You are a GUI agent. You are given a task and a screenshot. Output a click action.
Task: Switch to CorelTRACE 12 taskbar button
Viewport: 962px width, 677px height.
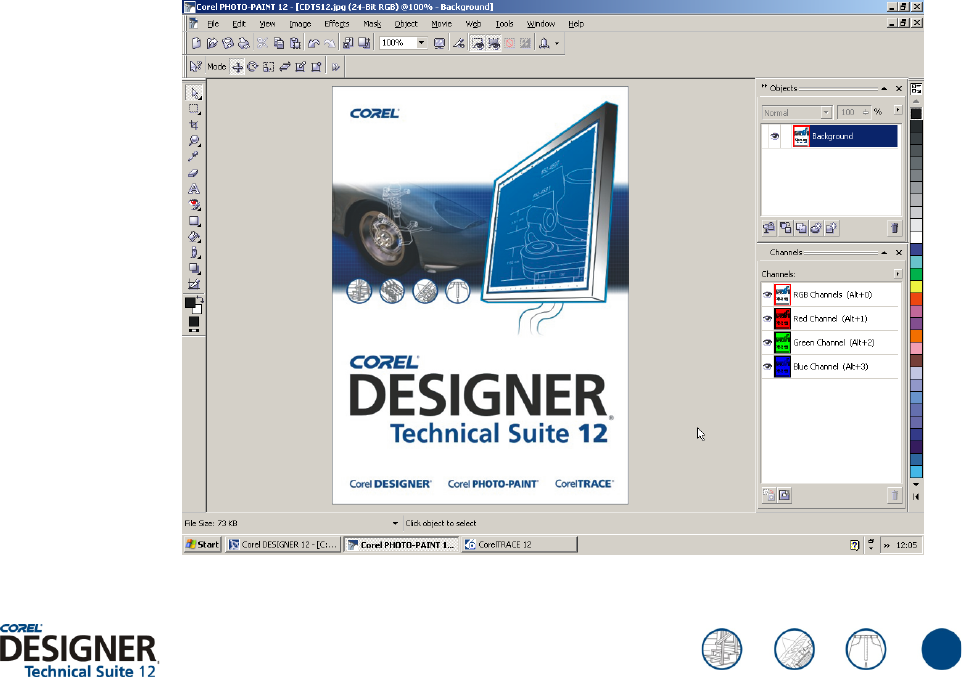519,544
